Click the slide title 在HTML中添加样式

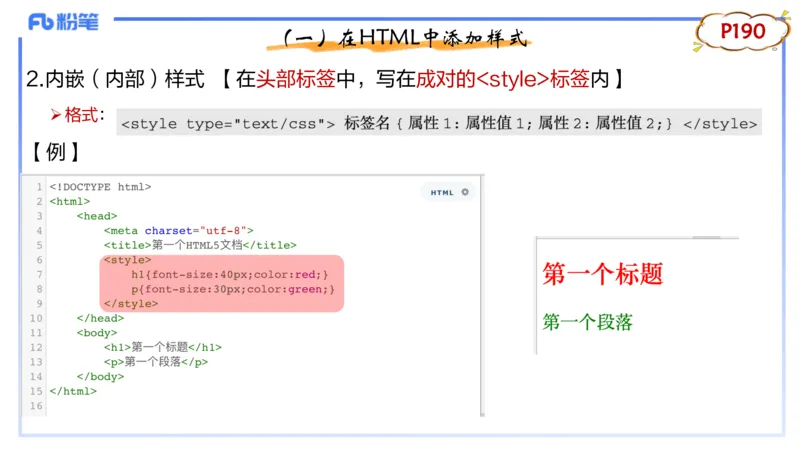point(402,38)
